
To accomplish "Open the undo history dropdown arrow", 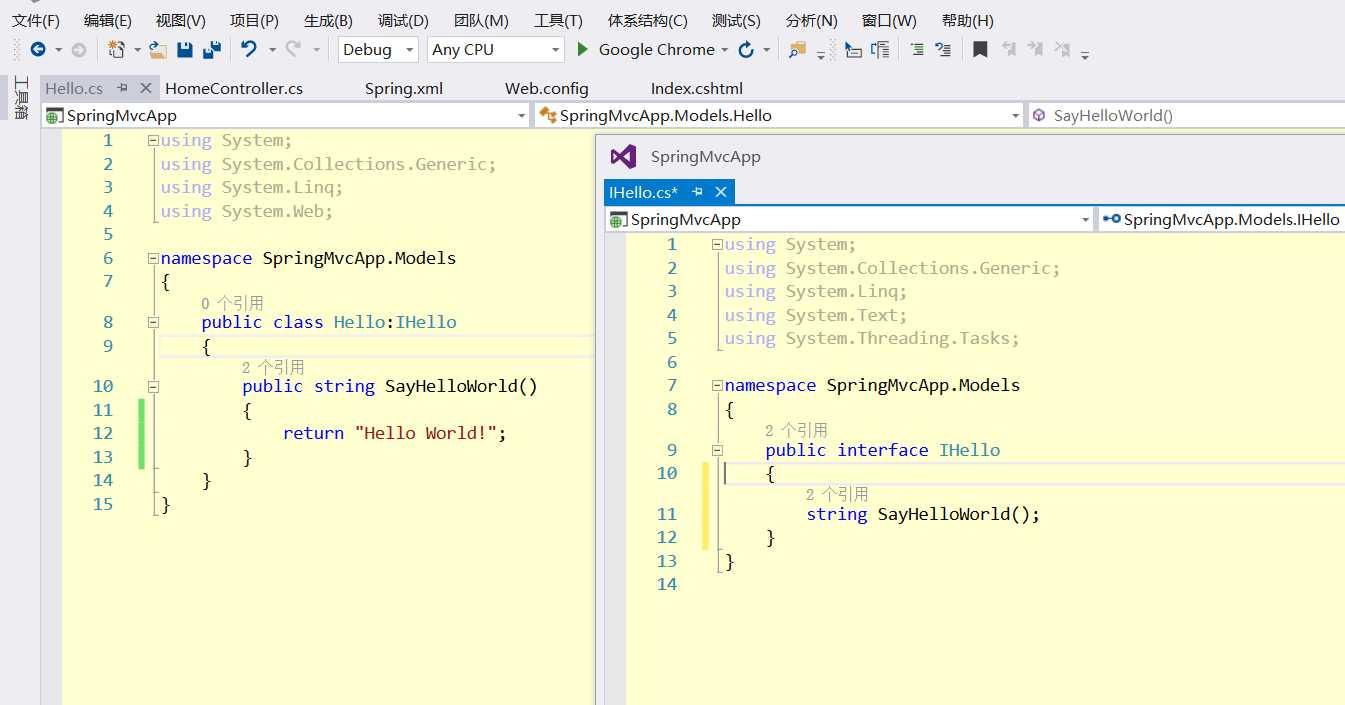I will [272, 49].
